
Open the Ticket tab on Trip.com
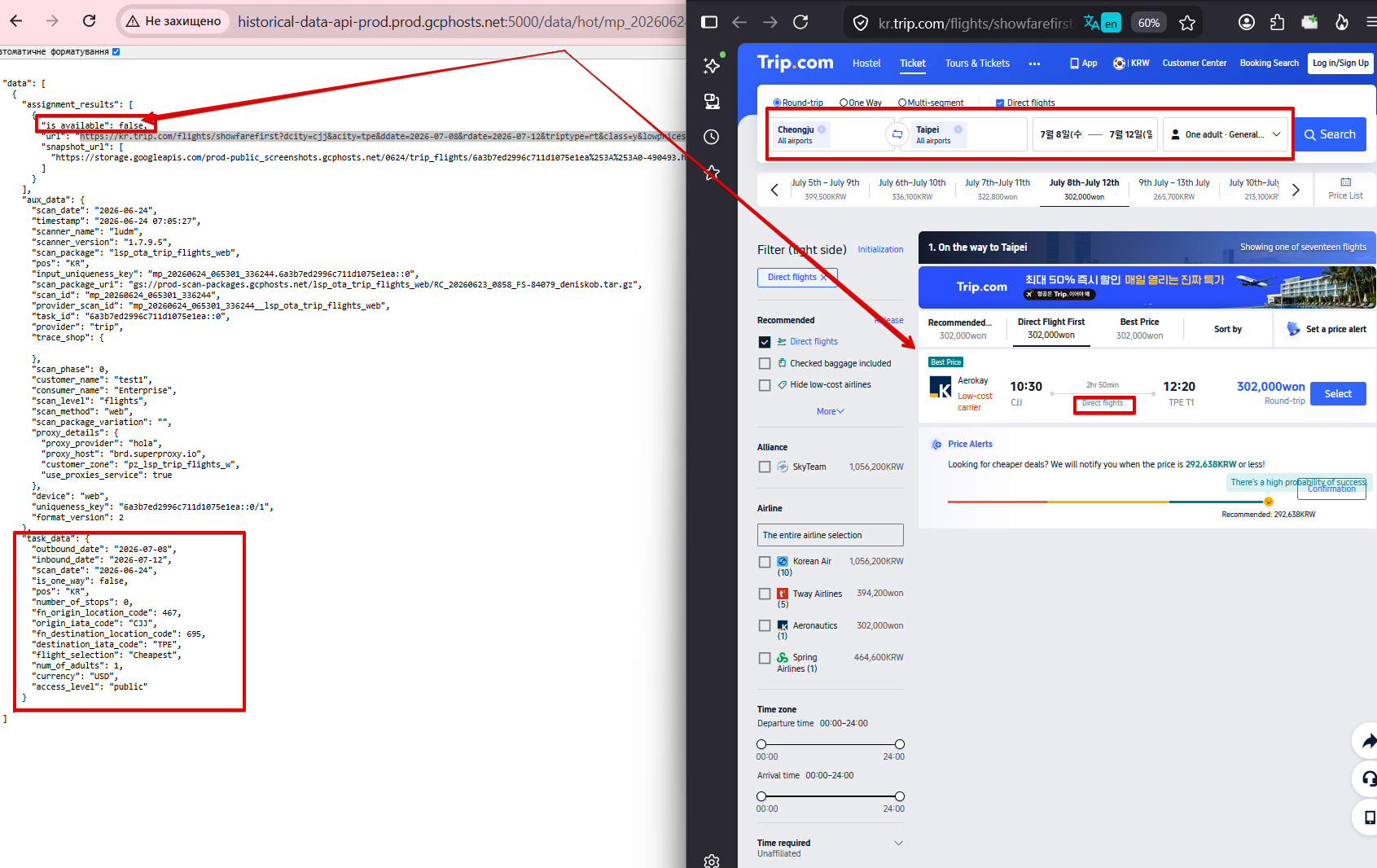(913, 64)
